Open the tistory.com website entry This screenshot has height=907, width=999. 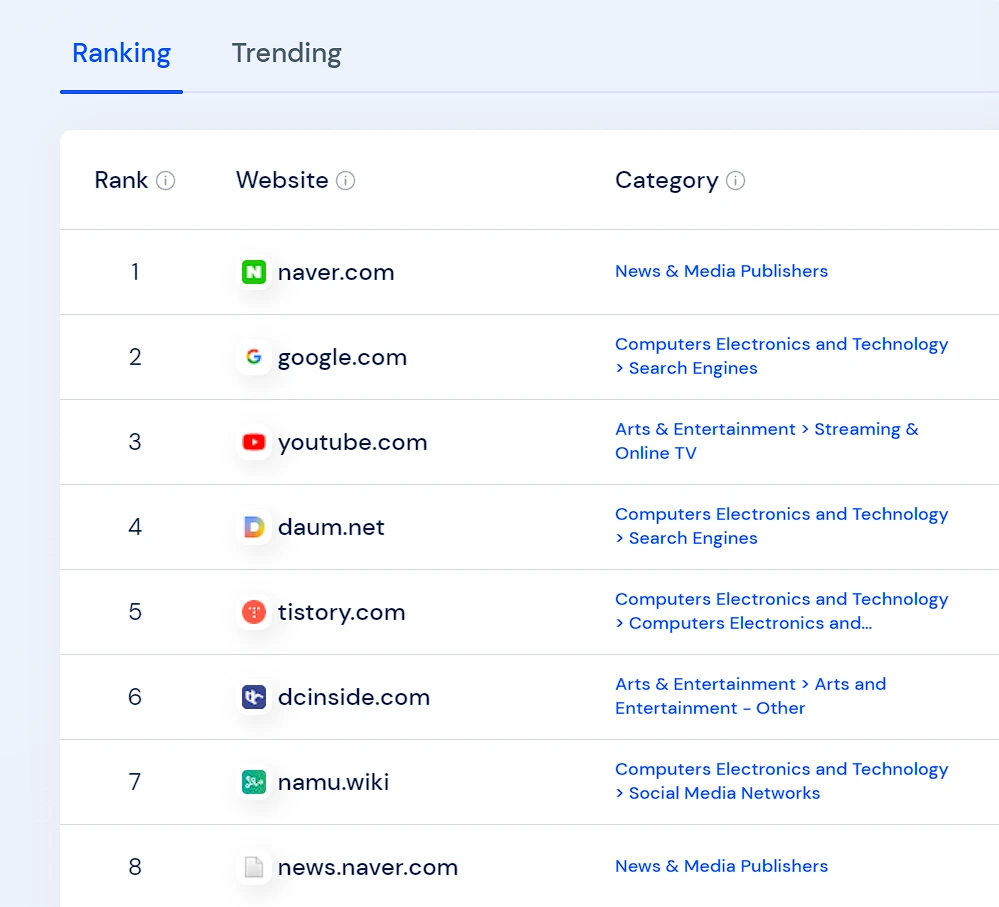pos(341,613)
